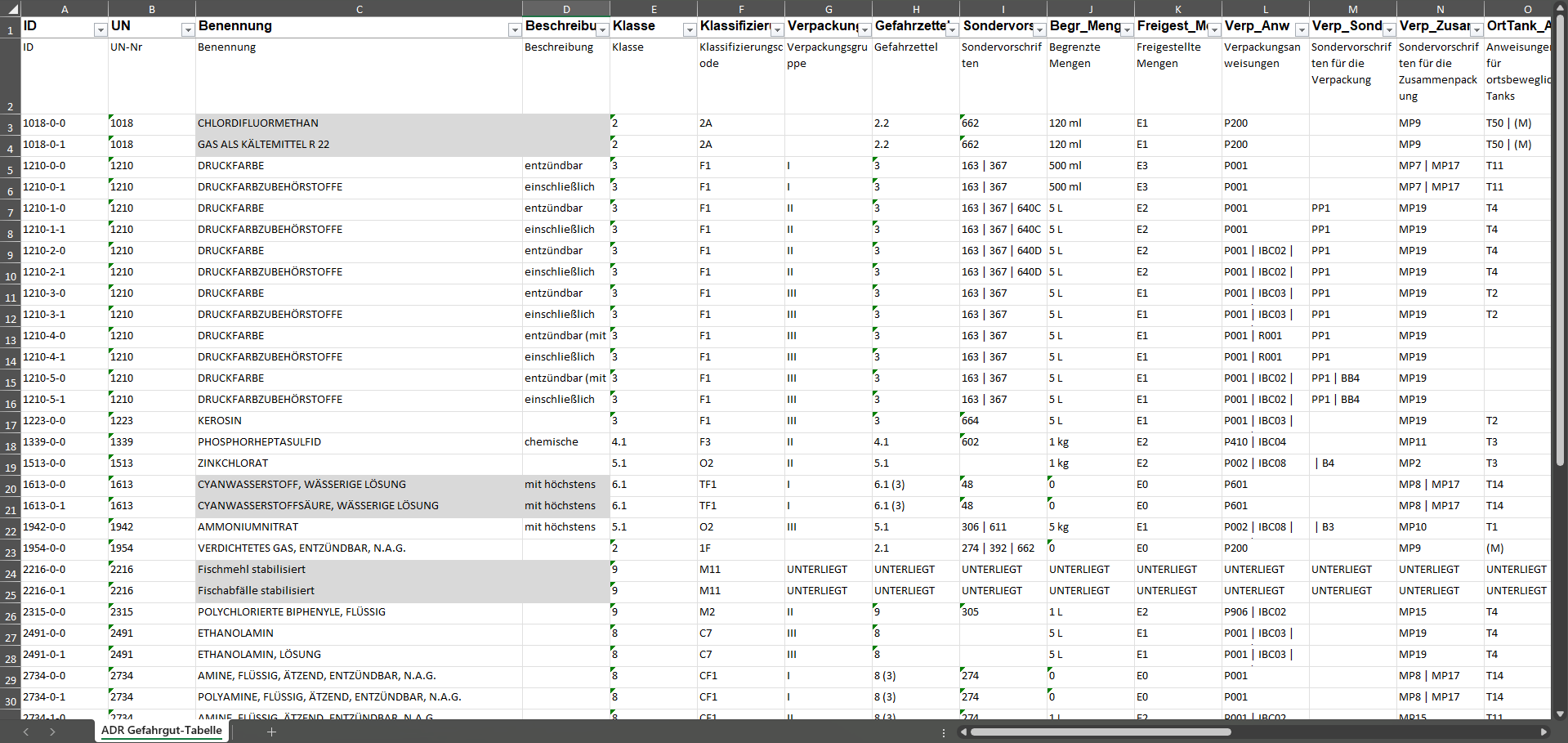1568x743 pixels.
Task: Click the vertical scrollbar down arrow
Action: pos(1560,713)
